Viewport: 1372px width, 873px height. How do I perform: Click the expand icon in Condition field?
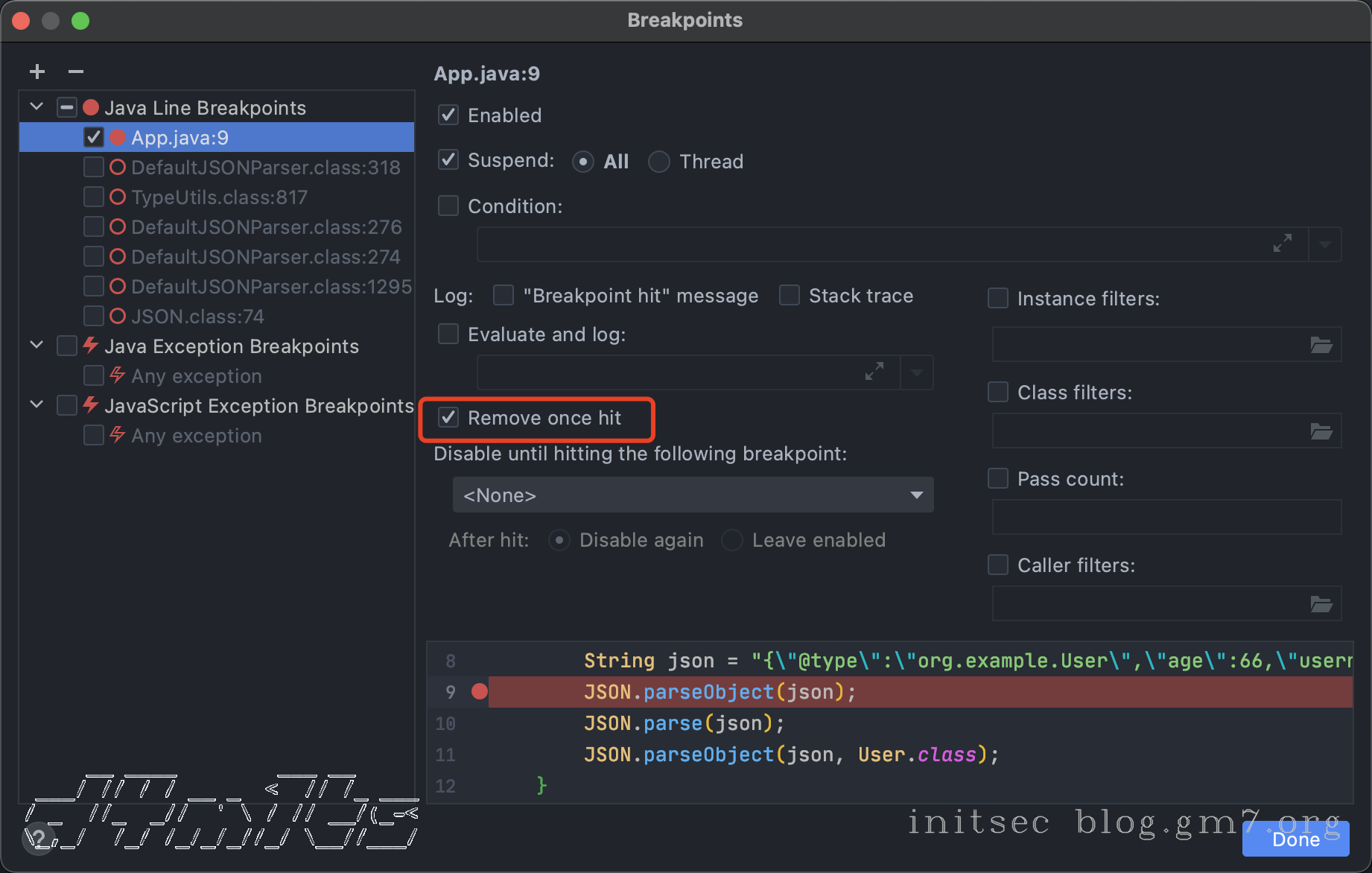[x=1282, y=244]
